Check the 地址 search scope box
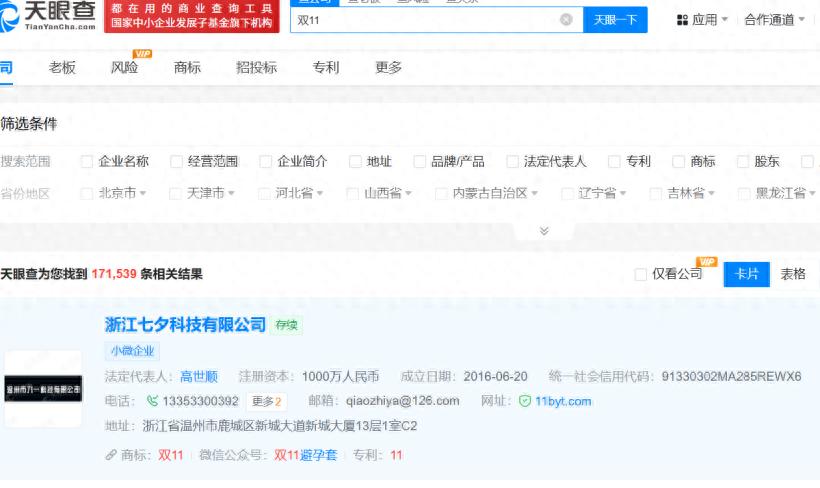 tap(355, 162)
